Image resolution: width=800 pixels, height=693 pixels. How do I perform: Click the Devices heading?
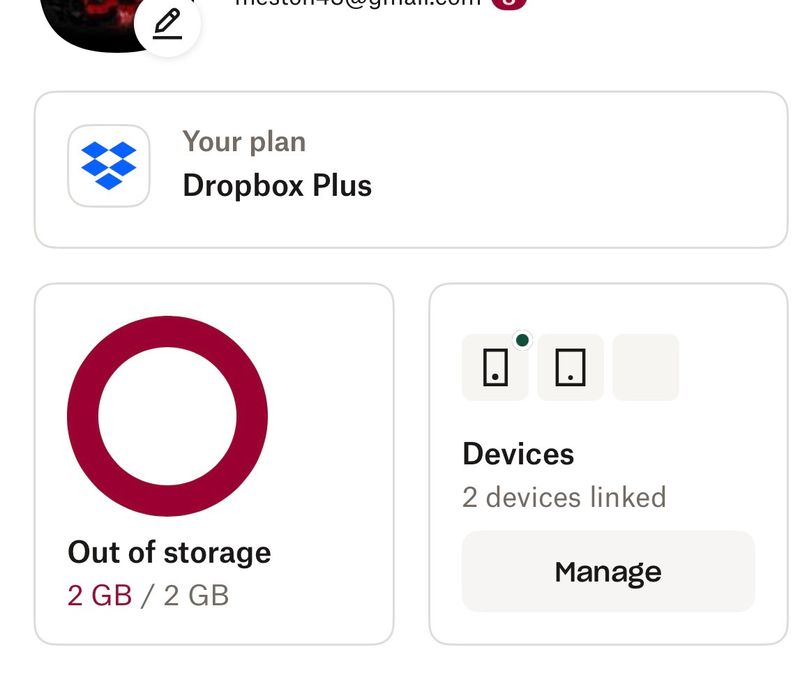coord(518,454)
